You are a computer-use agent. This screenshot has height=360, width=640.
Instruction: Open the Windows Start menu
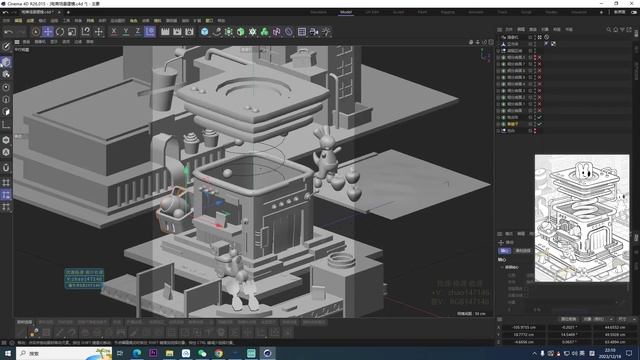click(x=7, y=353)
